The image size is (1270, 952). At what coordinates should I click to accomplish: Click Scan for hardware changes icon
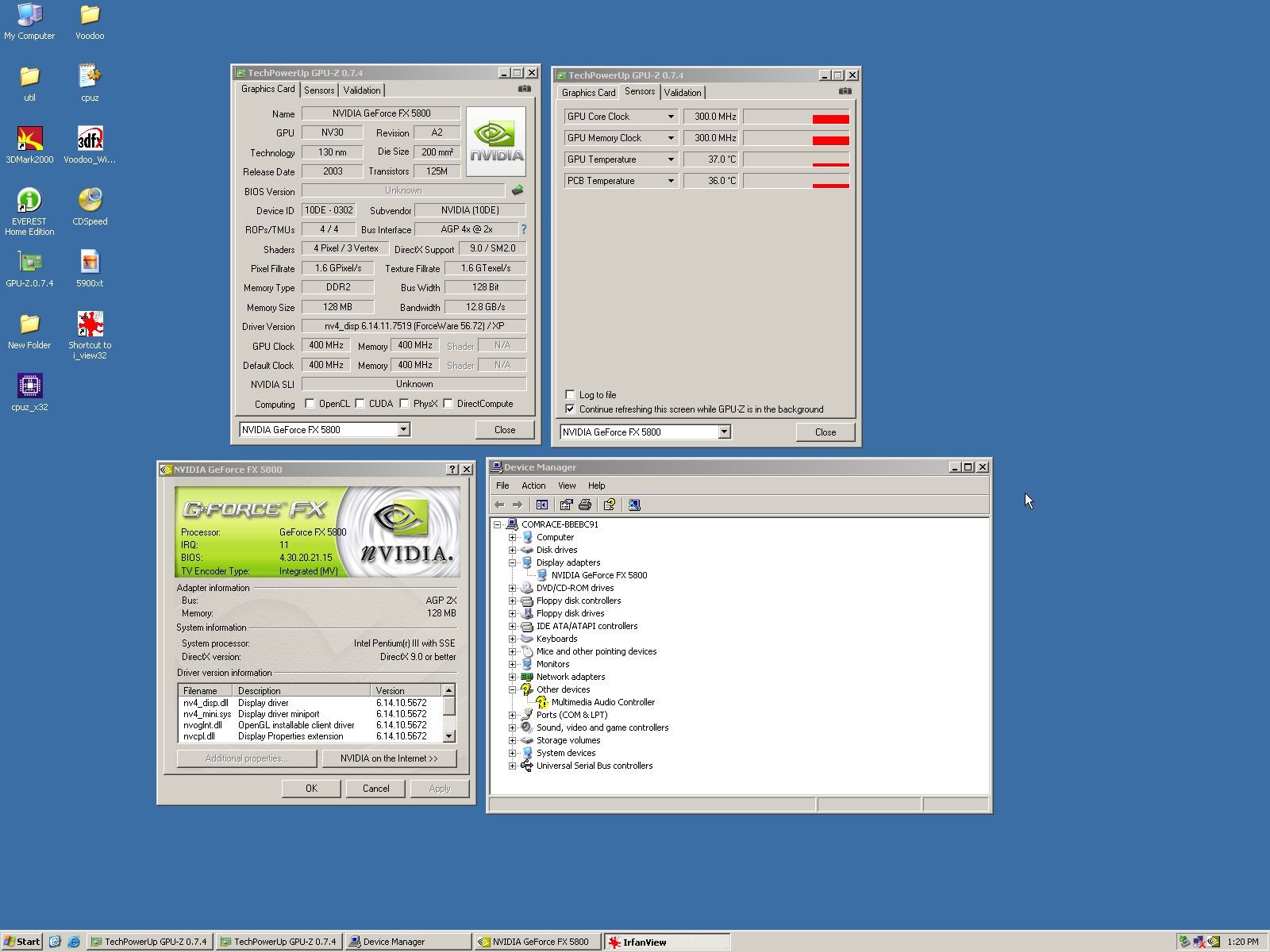(634, 505)
